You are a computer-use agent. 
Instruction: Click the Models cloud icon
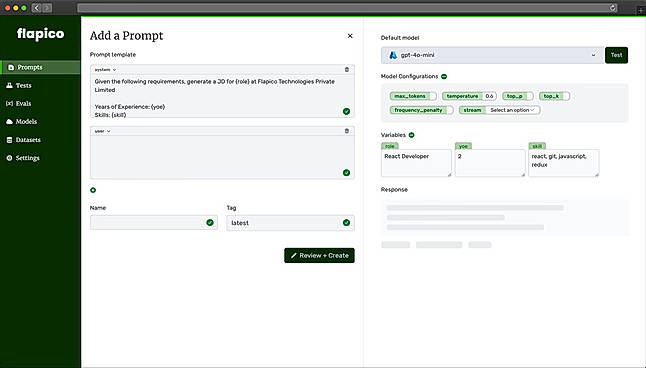pos(9,122)
